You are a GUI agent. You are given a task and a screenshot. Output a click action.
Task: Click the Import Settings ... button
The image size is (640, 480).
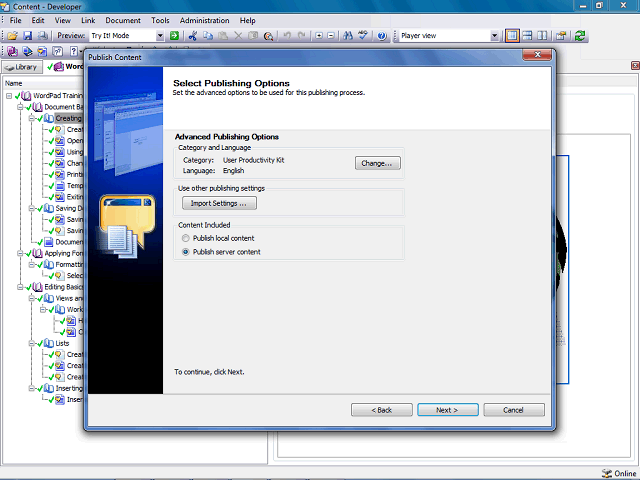219,203
